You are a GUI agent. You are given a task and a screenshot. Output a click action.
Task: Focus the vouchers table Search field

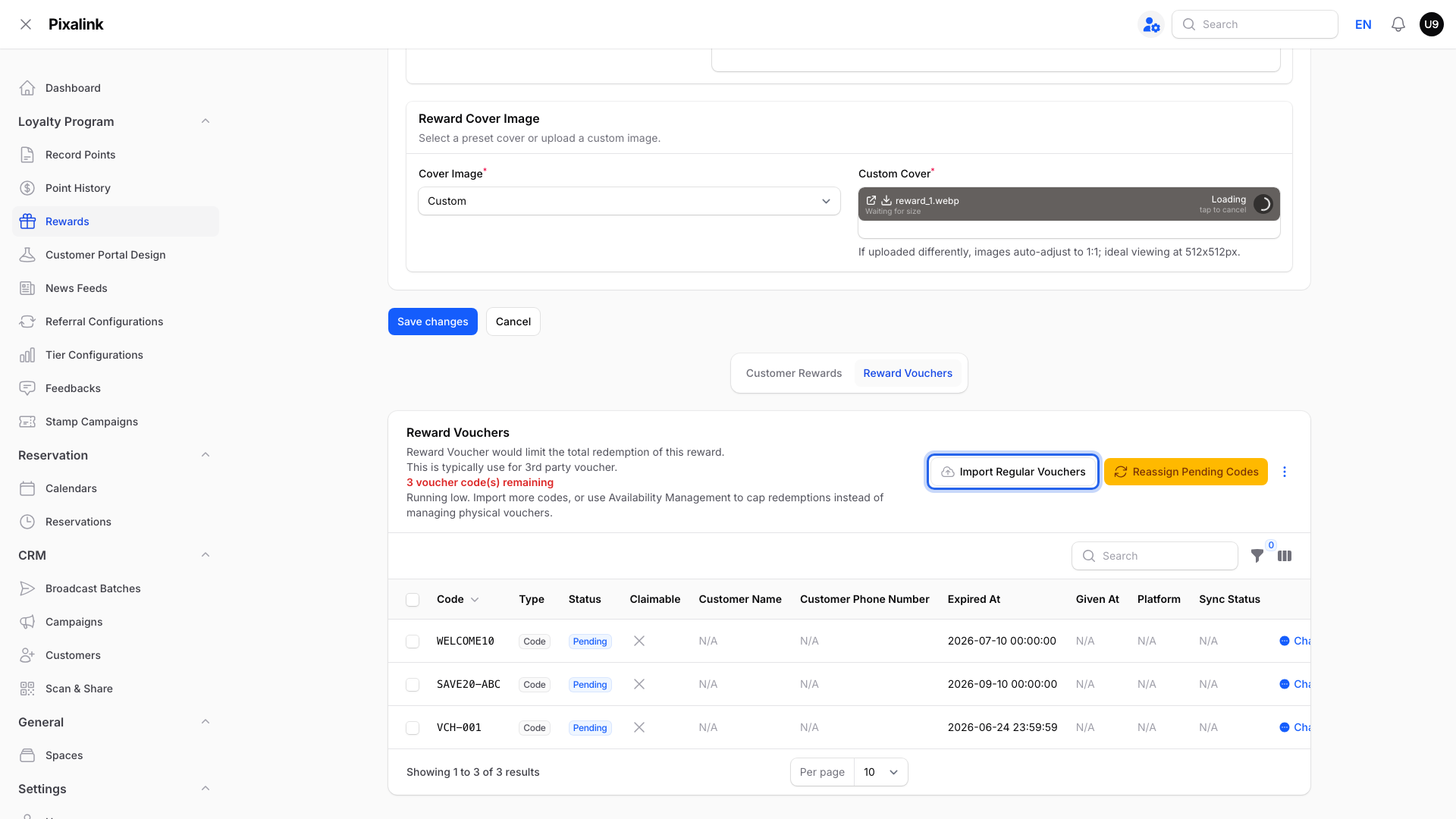point(1155,556)
